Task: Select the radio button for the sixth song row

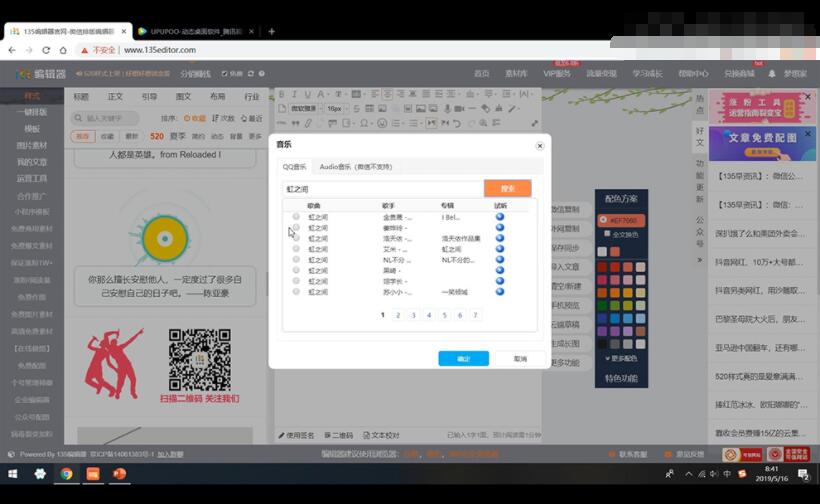Action: point(296,270)
